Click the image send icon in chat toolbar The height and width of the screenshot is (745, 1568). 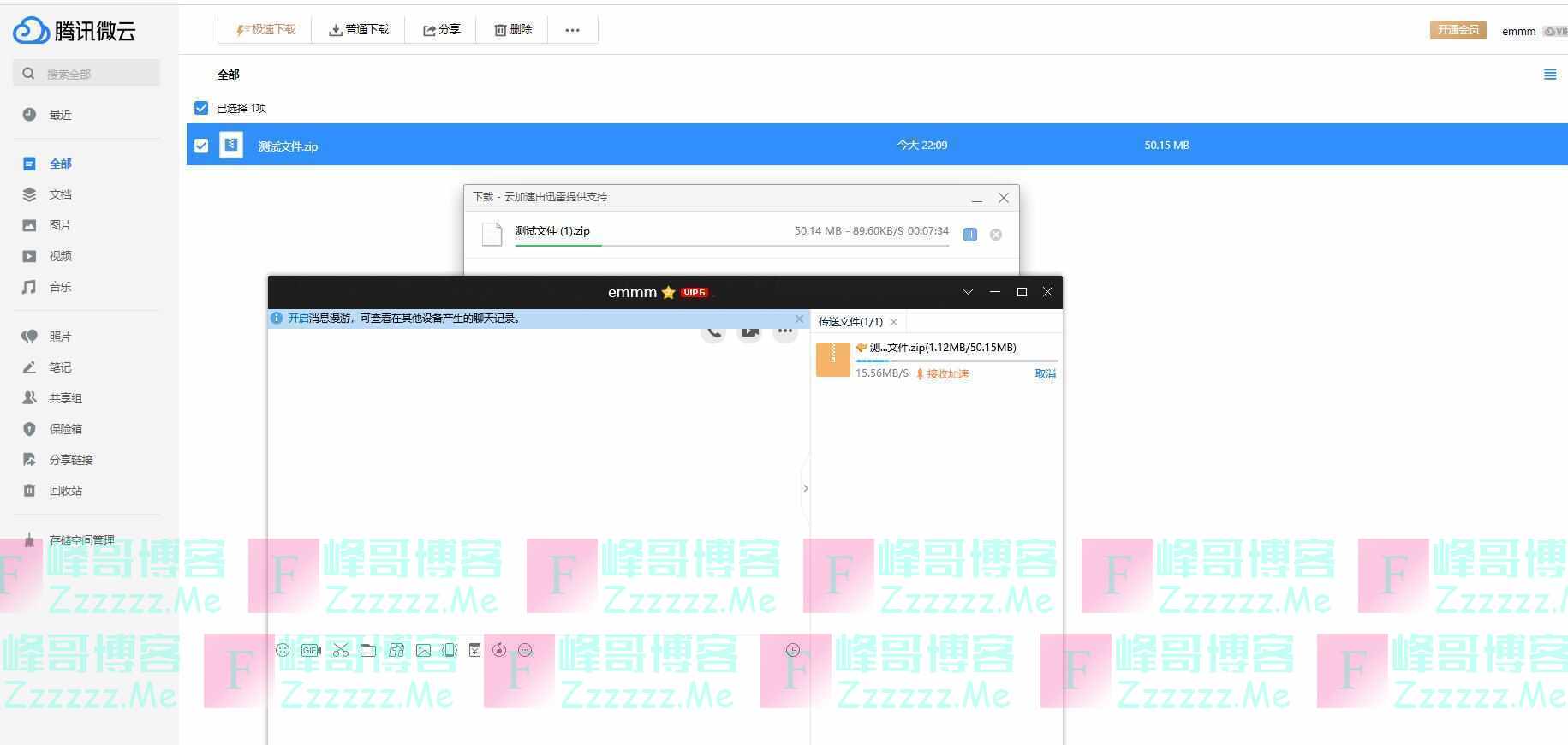point(423,650)
